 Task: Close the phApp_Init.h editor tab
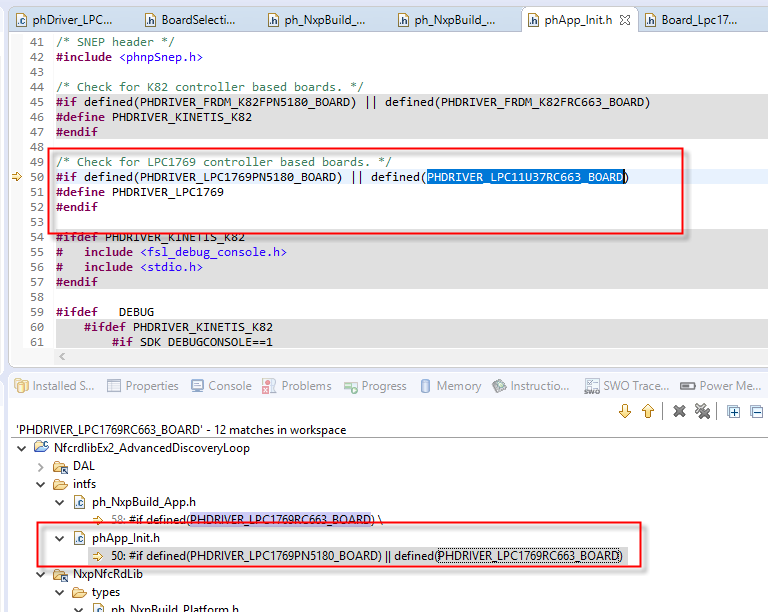(x=625, y=20)
